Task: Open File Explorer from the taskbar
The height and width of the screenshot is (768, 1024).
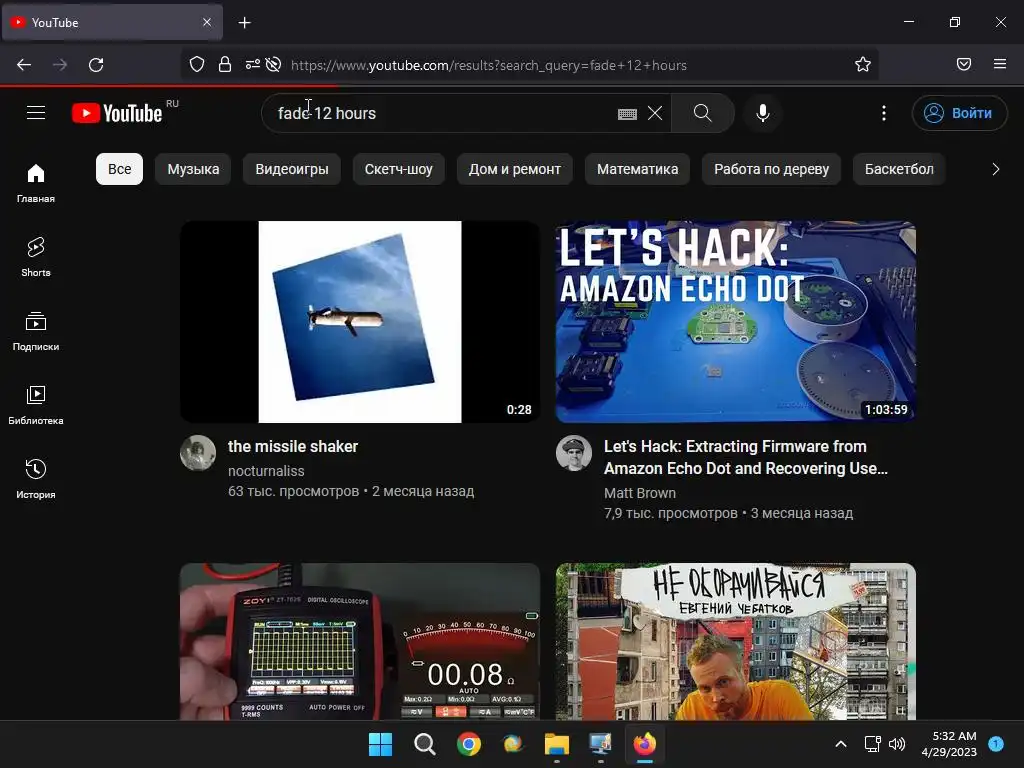Action: pos(556,744)
